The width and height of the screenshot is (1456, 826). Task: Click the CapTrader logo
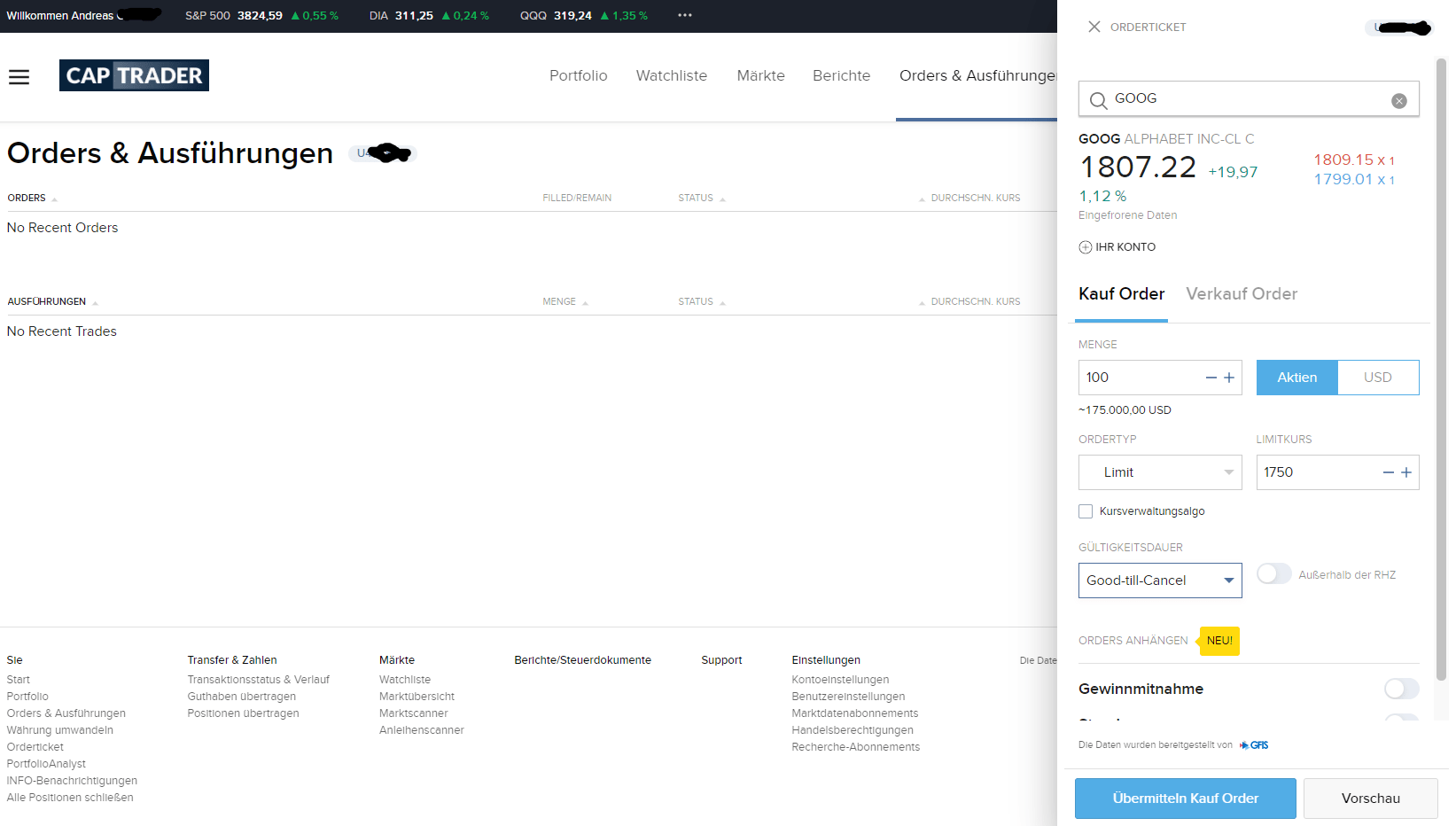pos(134,75)
